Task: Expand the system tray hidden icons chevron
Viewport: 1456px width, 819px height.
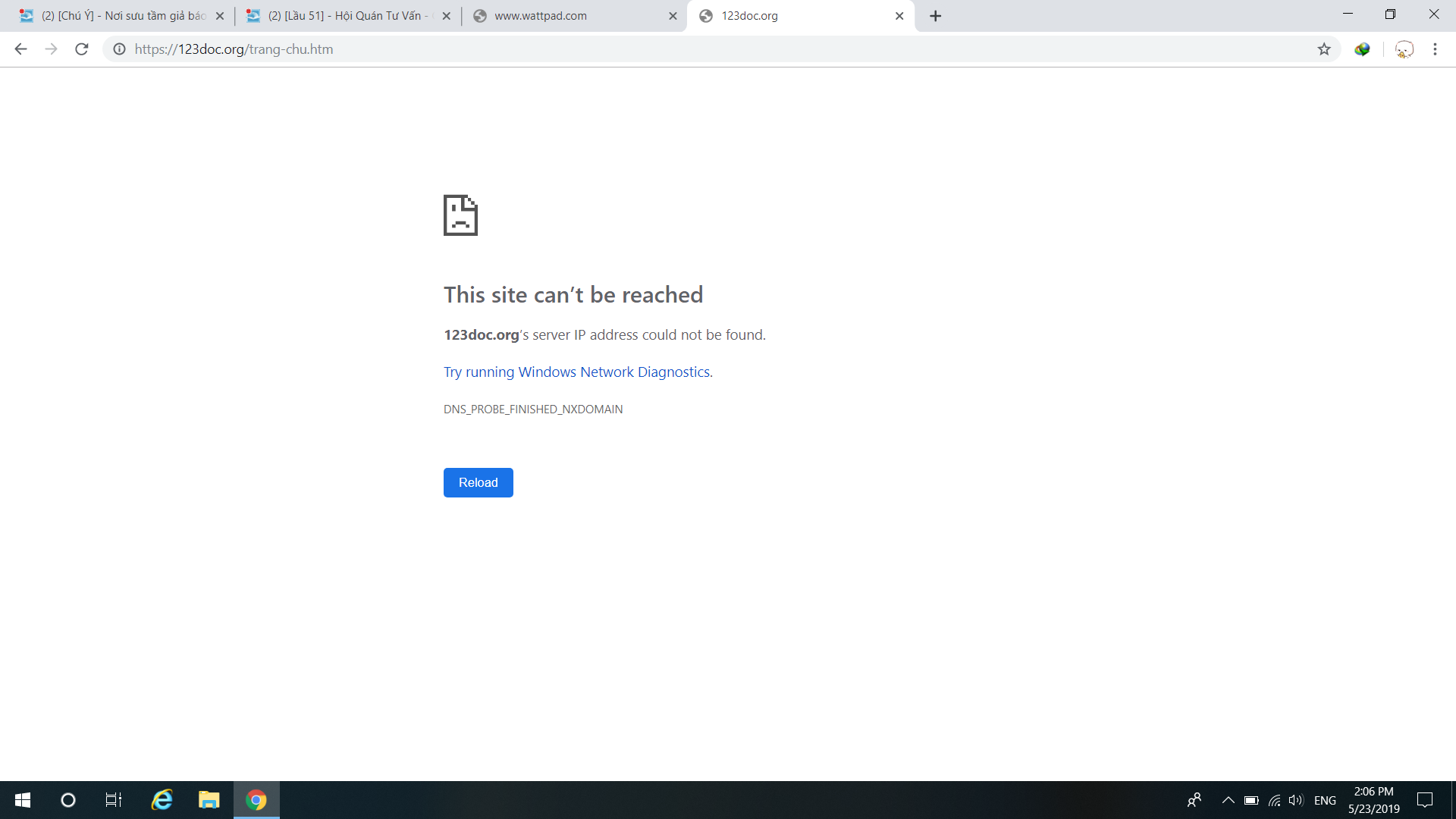Action: point(1228,800)
